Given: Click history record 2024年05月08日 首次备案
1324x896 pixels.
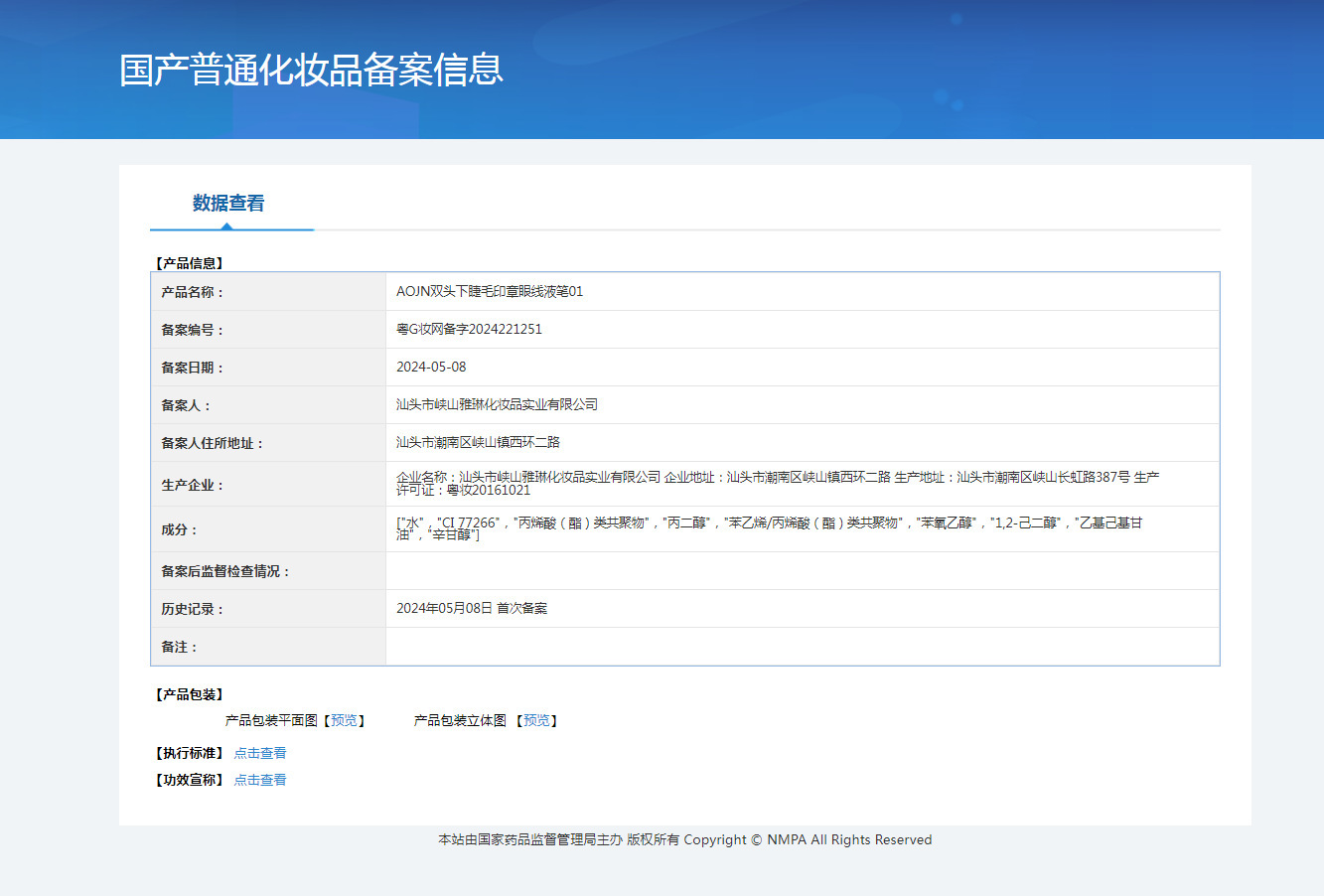Looking at the screenshot, I should [x=472, y=608].
